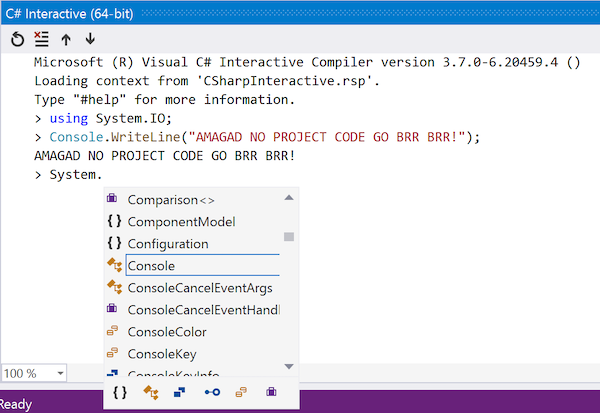Click the Clear Screen toolbar icon

(x=41, y=39)
